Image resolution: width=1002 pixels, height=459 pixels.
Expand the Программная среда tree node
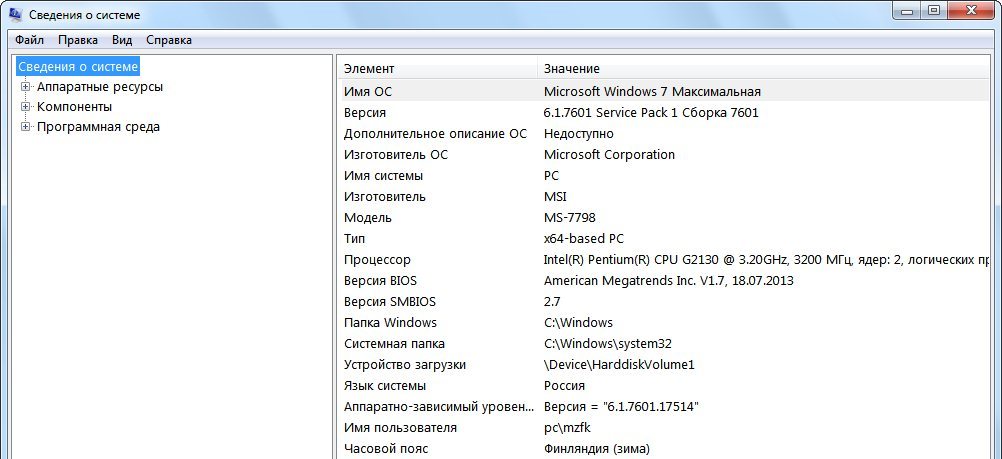[26, 127]
